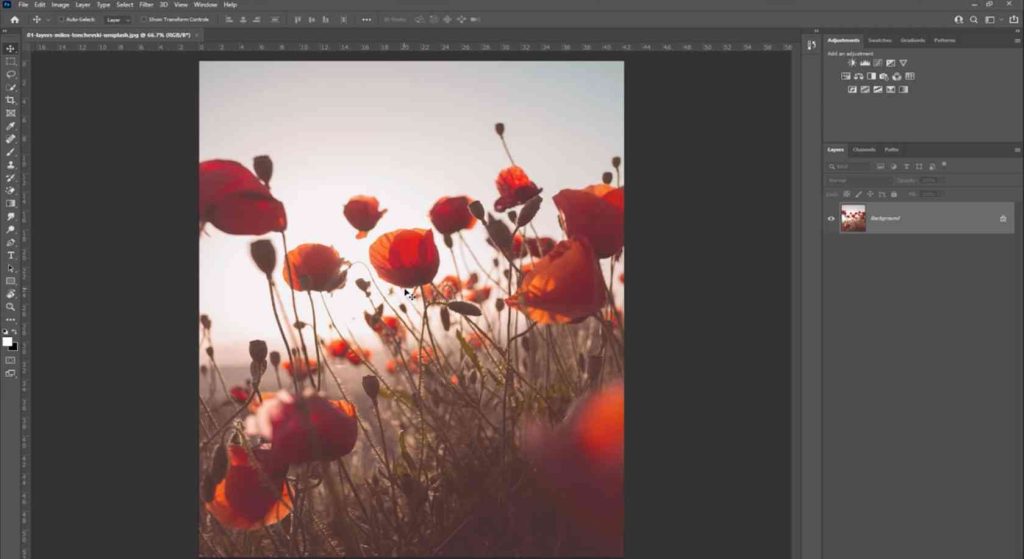Select the Dodge tool
Image resolution: width=1024 pixels, height=559 pixels.
click(x=10, y=229)
